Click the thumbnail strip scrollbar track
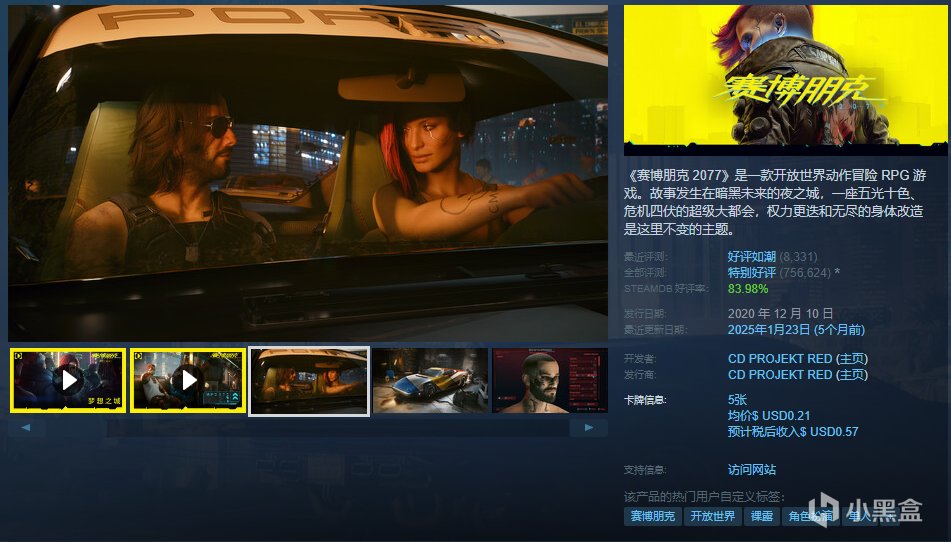The height and width of the screenshot is (542, 951). (307, 427)
